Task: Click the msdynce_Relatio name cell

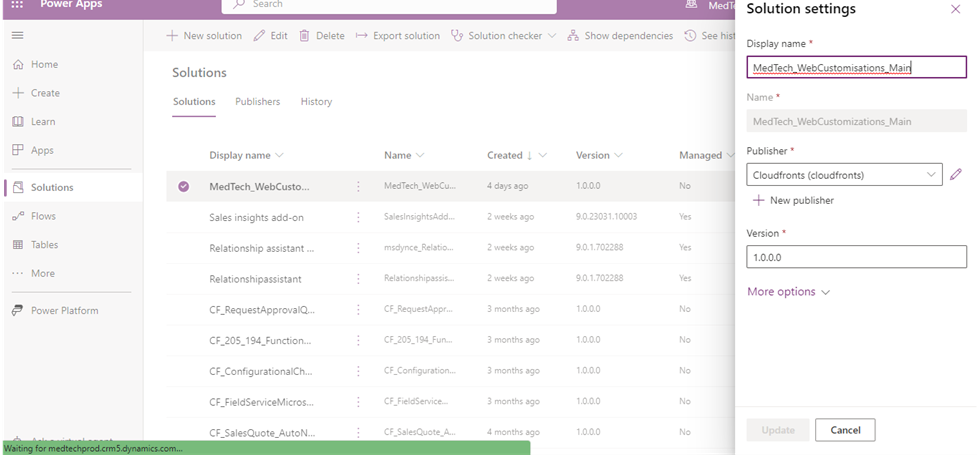Action: pyautogui.click(x=420, y=247)
